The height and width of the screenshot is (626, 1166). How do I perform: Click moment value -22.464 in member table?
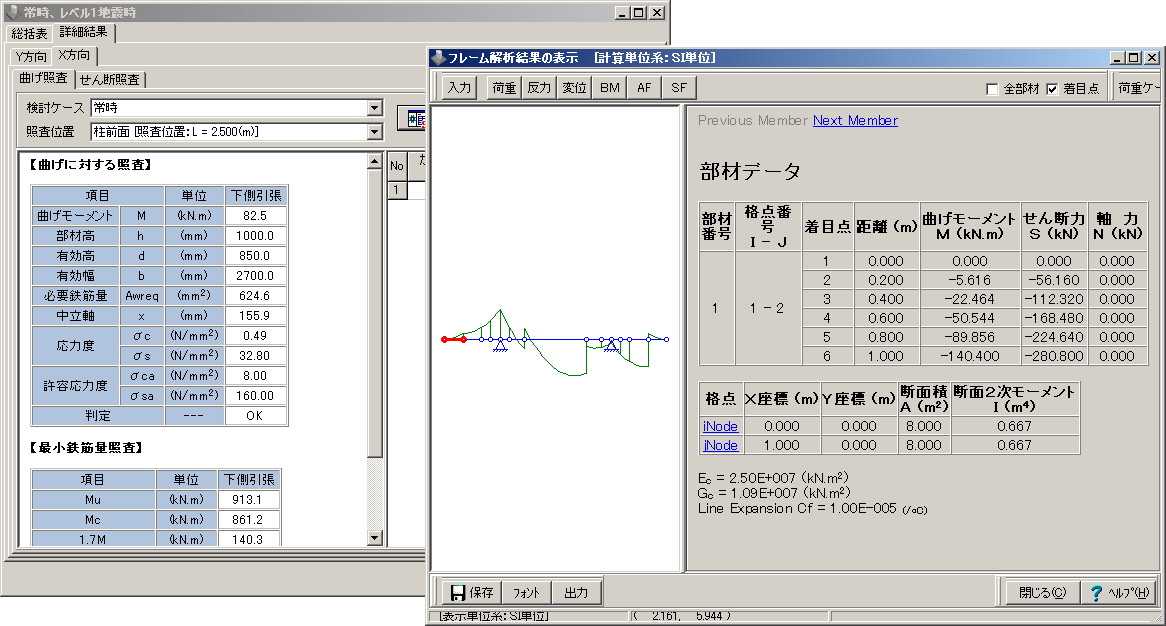pos(970,300)
